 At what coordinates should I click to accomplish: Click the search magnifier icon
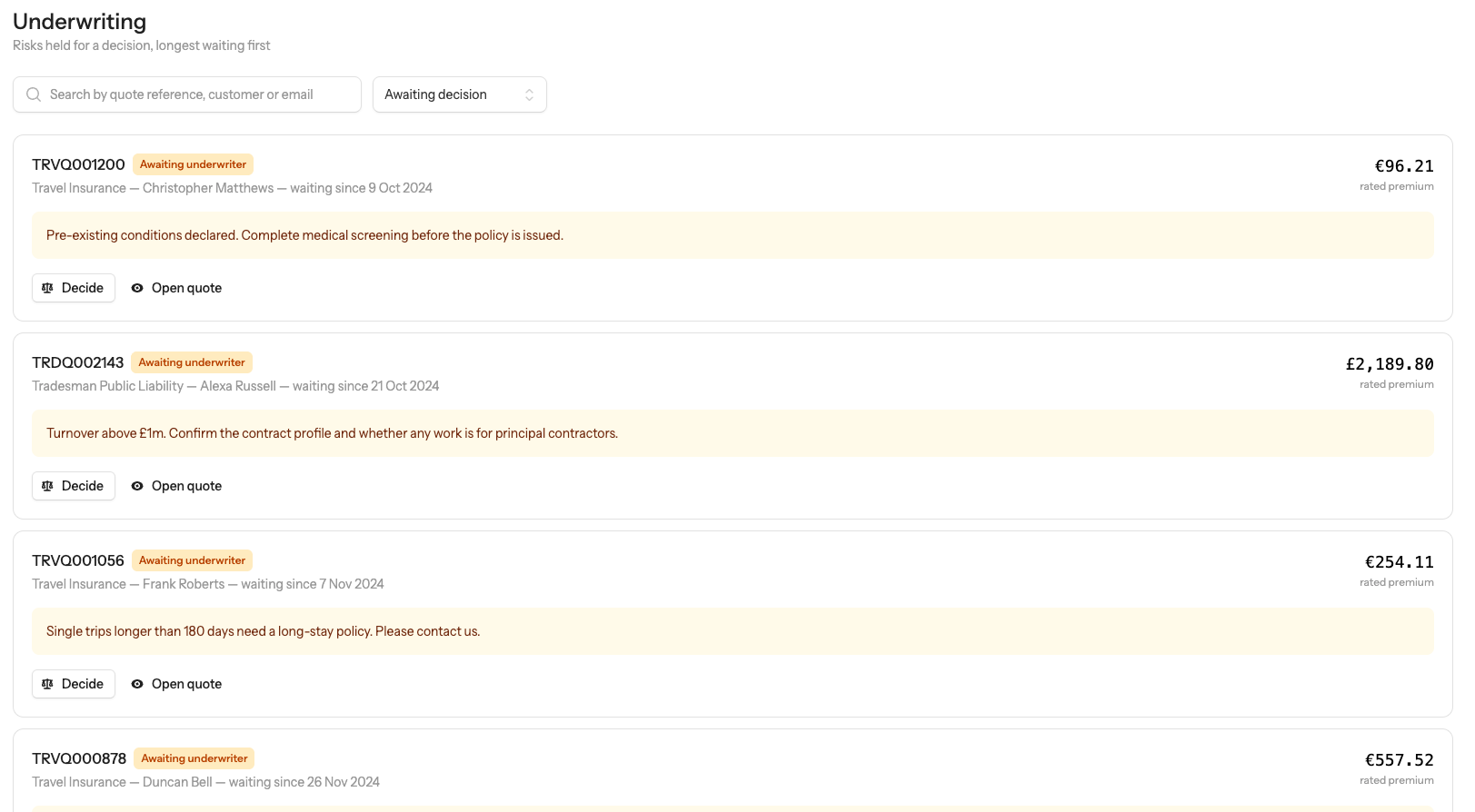click(34, 94)
